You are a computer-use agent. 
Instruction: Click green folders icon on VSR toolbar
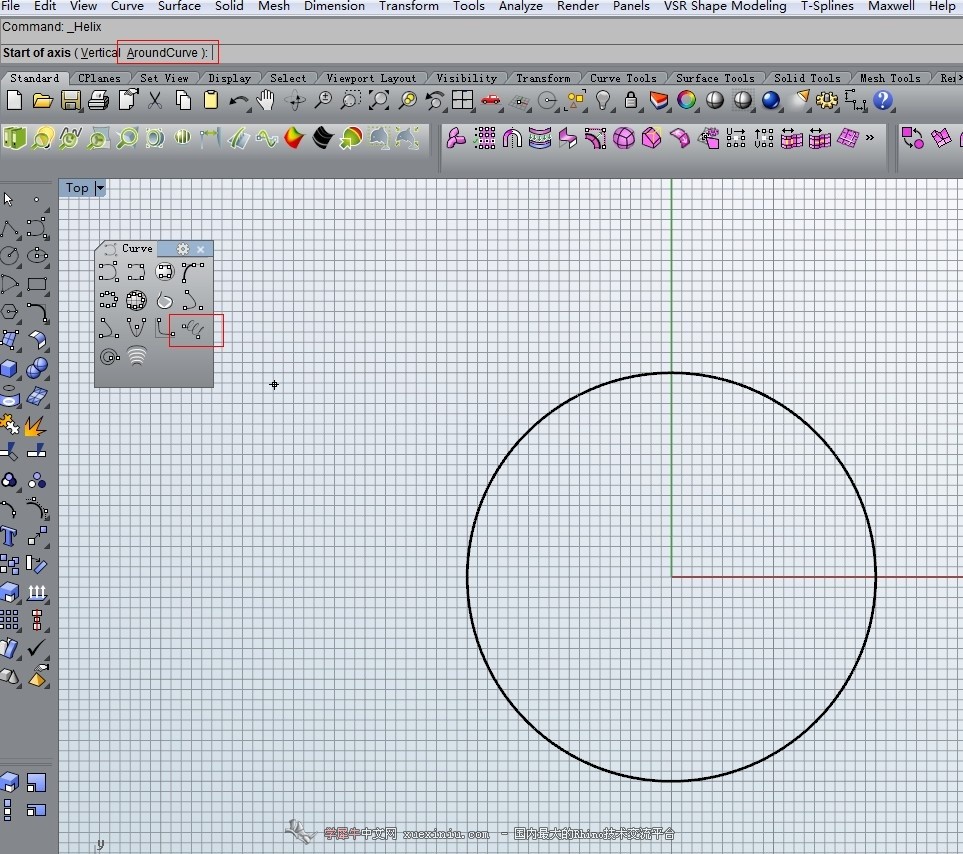pos(15,138)
